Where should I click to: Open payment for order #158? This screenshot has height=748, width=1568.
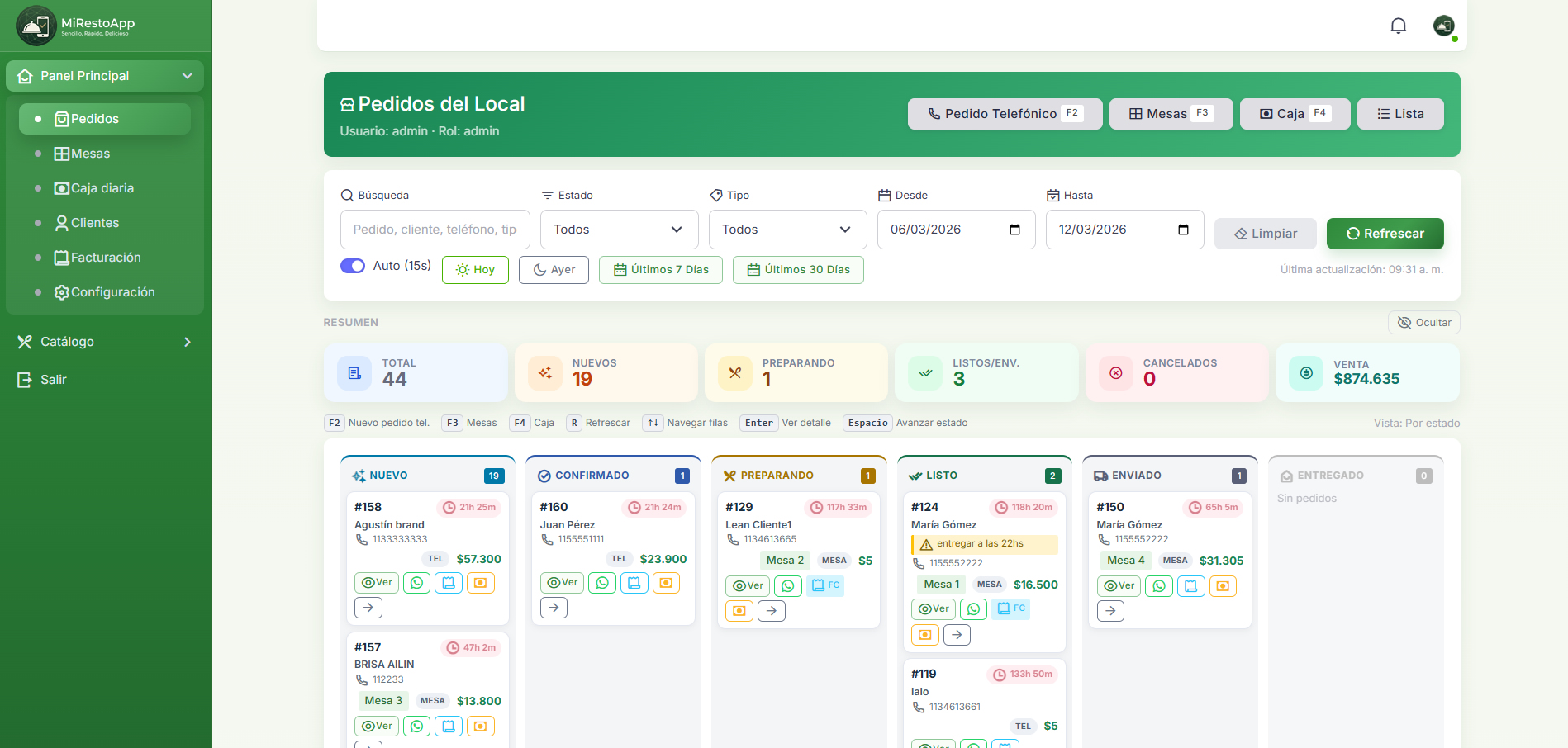point(481,583)
